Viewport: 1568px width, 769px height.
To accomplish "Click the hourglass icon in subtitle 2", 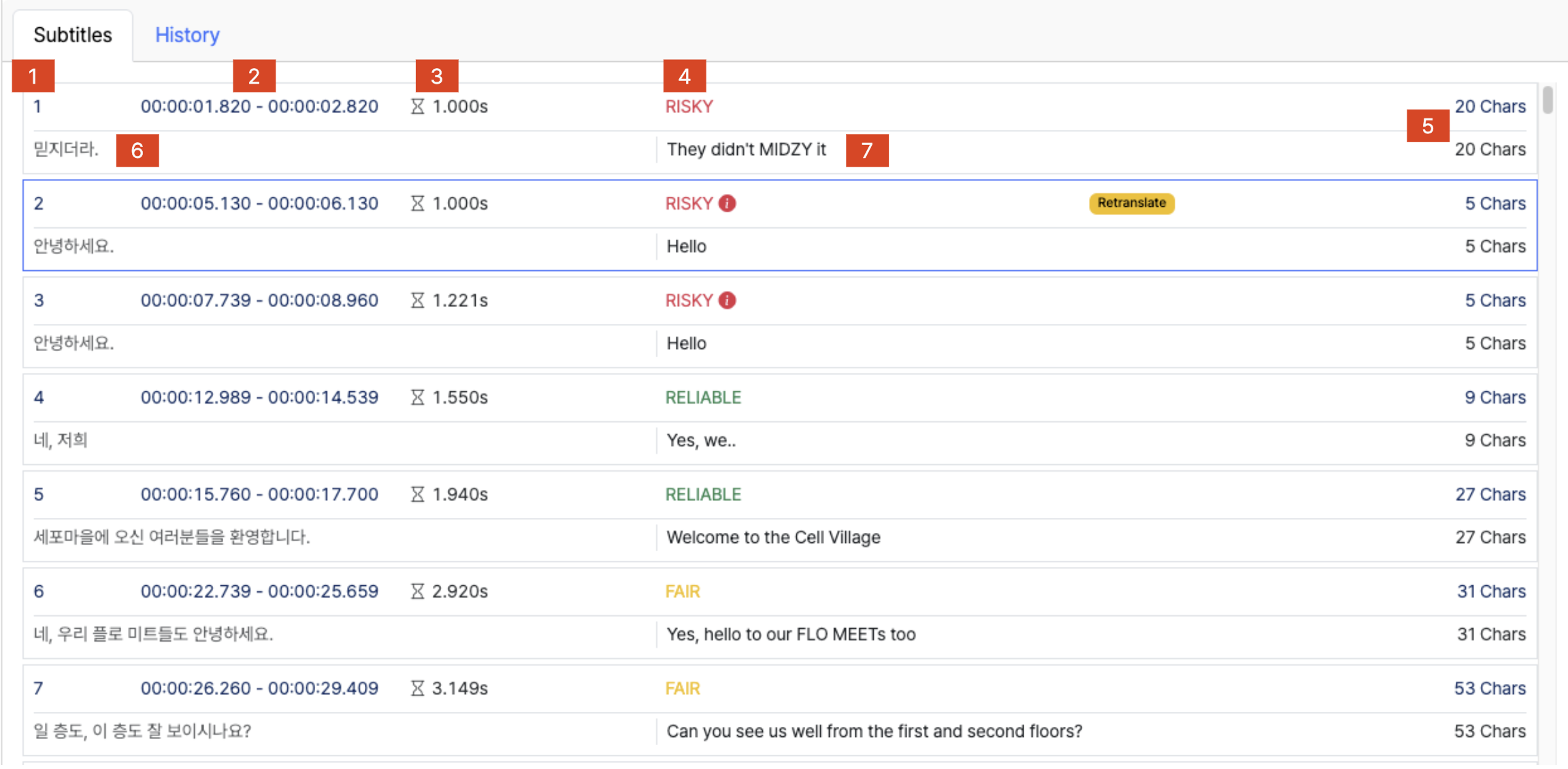I will pos(418,203).
